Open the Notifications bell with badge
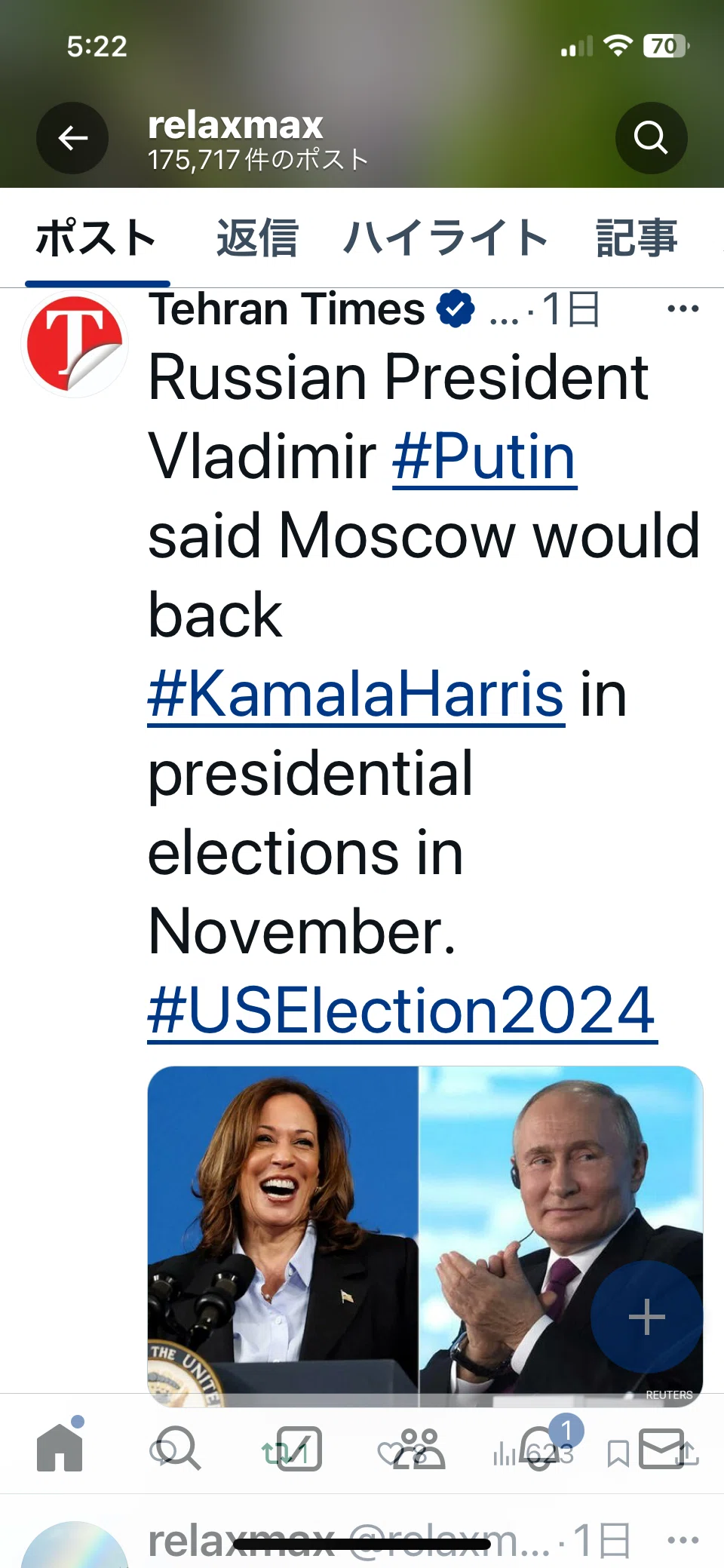 [x=540, y=1447]
